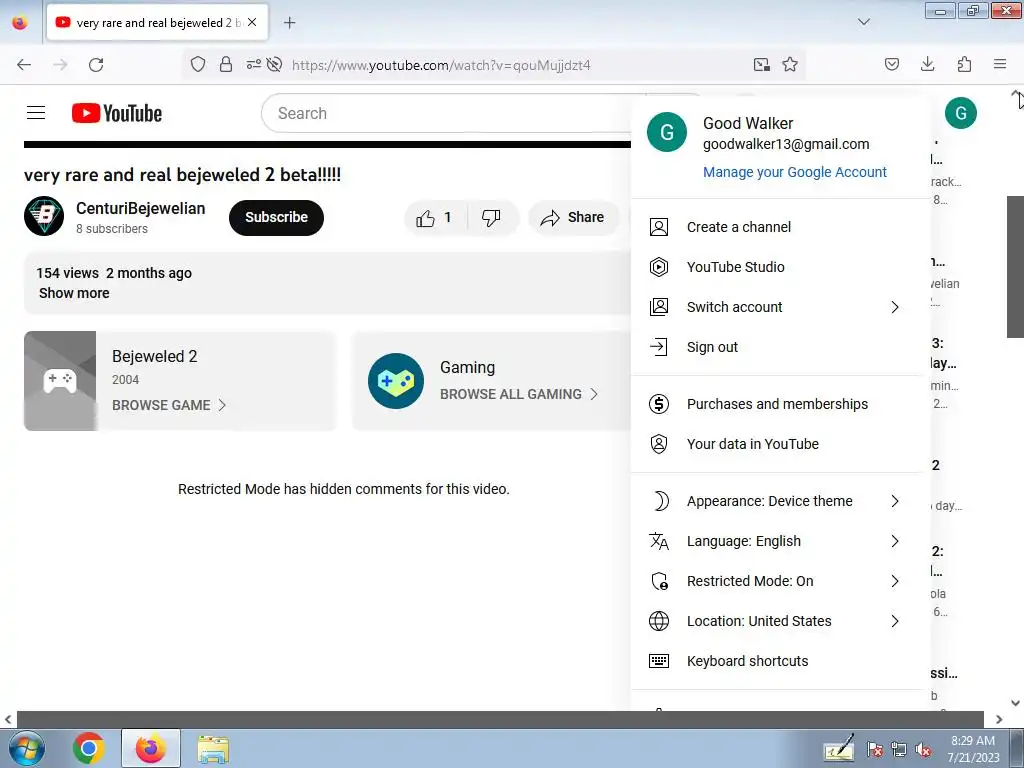Image resolution: width=1024 pixels, height=768 pixels.
Task: Click Show more under video description
Action: pyautogui.click(x=74, y=293)
